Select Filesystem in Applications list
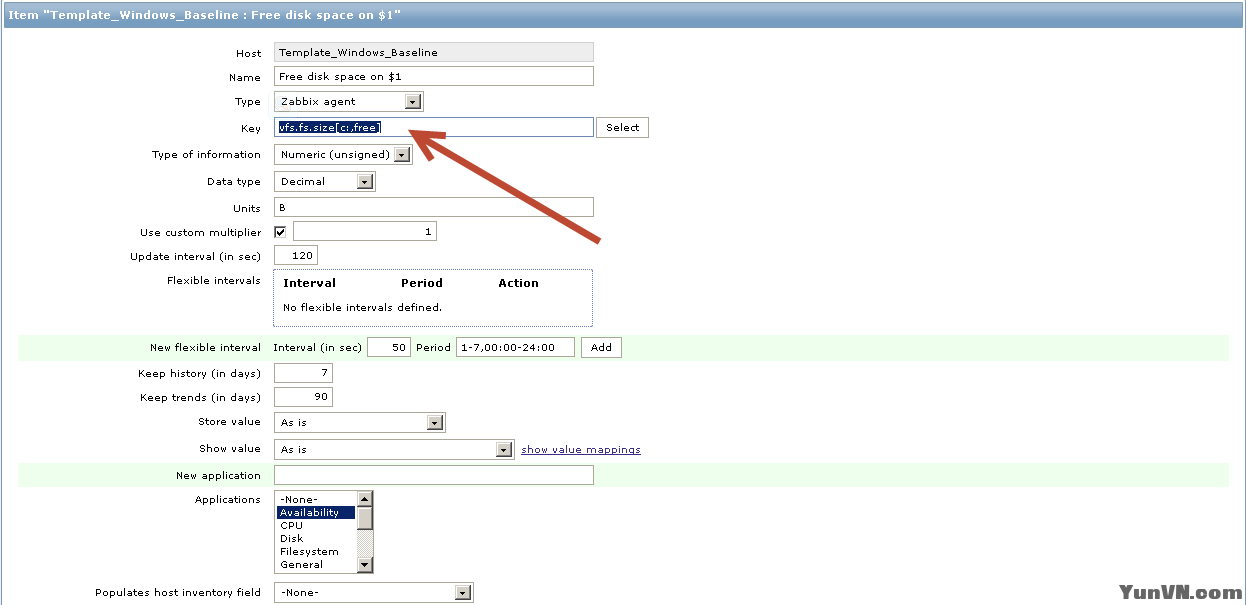 click(x=316, y=551)
